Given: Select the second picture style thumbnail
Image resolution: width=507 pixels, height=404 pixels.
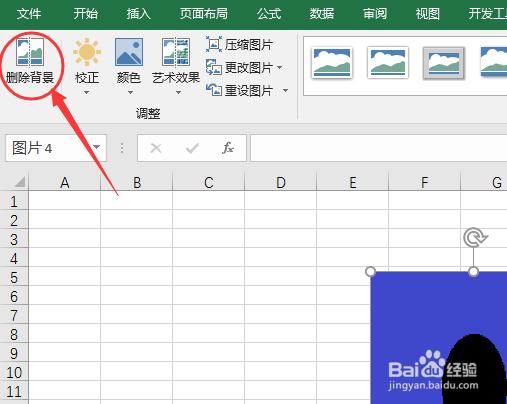Looking at the screenshot, I should 388,63.
